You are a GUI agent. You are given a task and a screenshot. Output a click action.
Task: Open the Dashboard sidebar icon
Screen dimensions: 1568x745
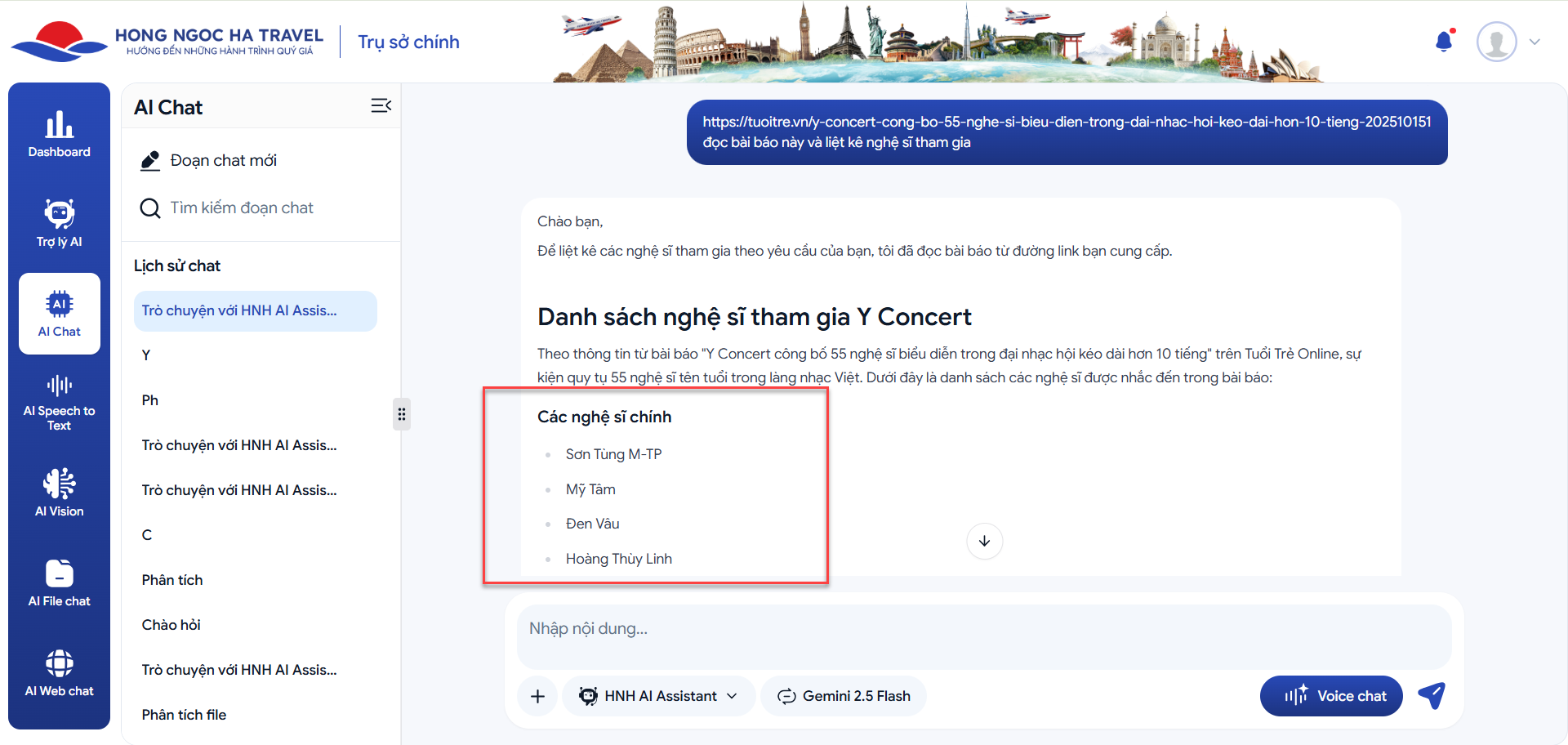click(59, 134)
